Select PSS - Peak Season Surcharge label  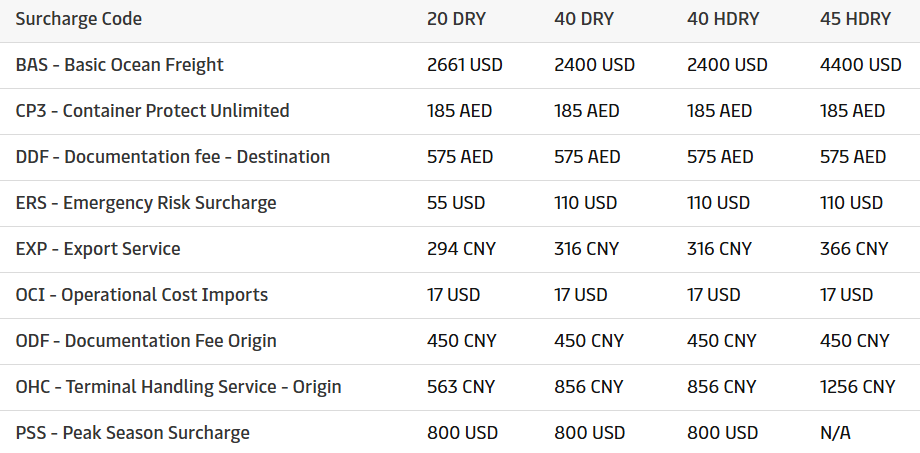tap(133, 433)
